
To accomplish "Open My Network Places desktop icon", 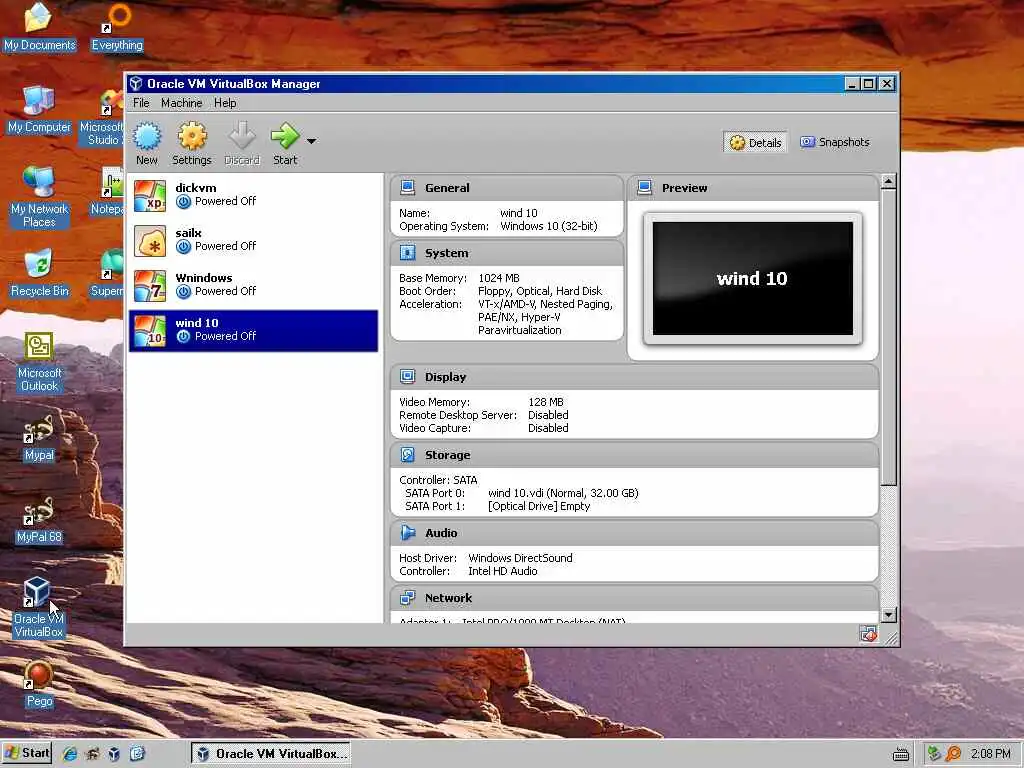I will click(39, 196).
